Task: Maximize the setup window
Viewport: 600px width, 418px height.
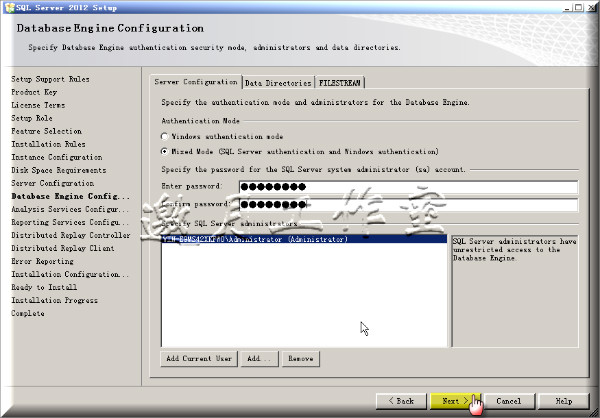Action: [x=578, y=7]
